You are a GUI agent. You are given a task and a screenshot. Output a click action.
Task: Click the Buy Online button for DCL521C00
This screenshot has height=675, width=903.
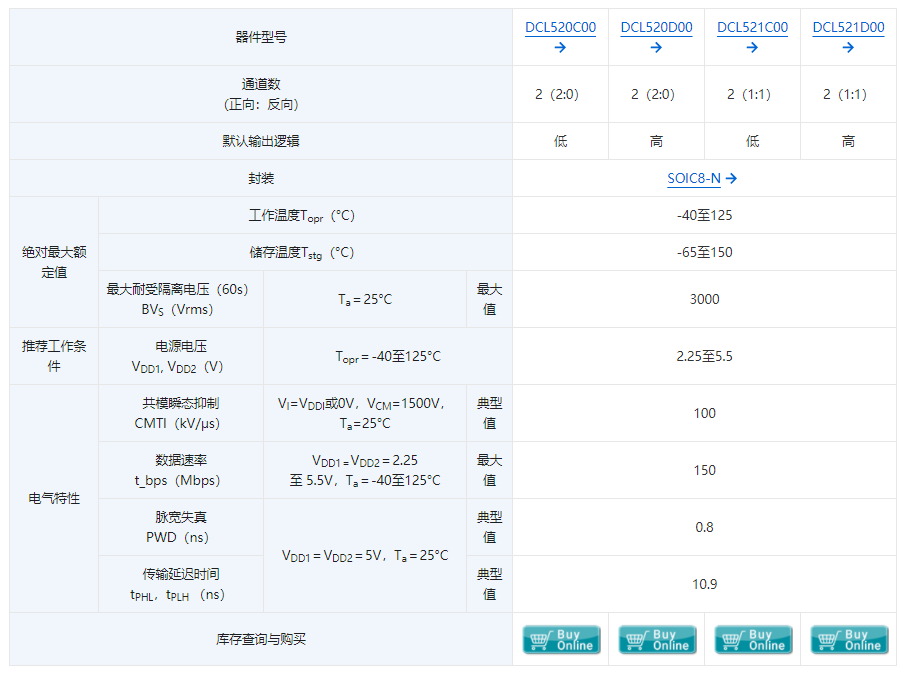[753, 639]
